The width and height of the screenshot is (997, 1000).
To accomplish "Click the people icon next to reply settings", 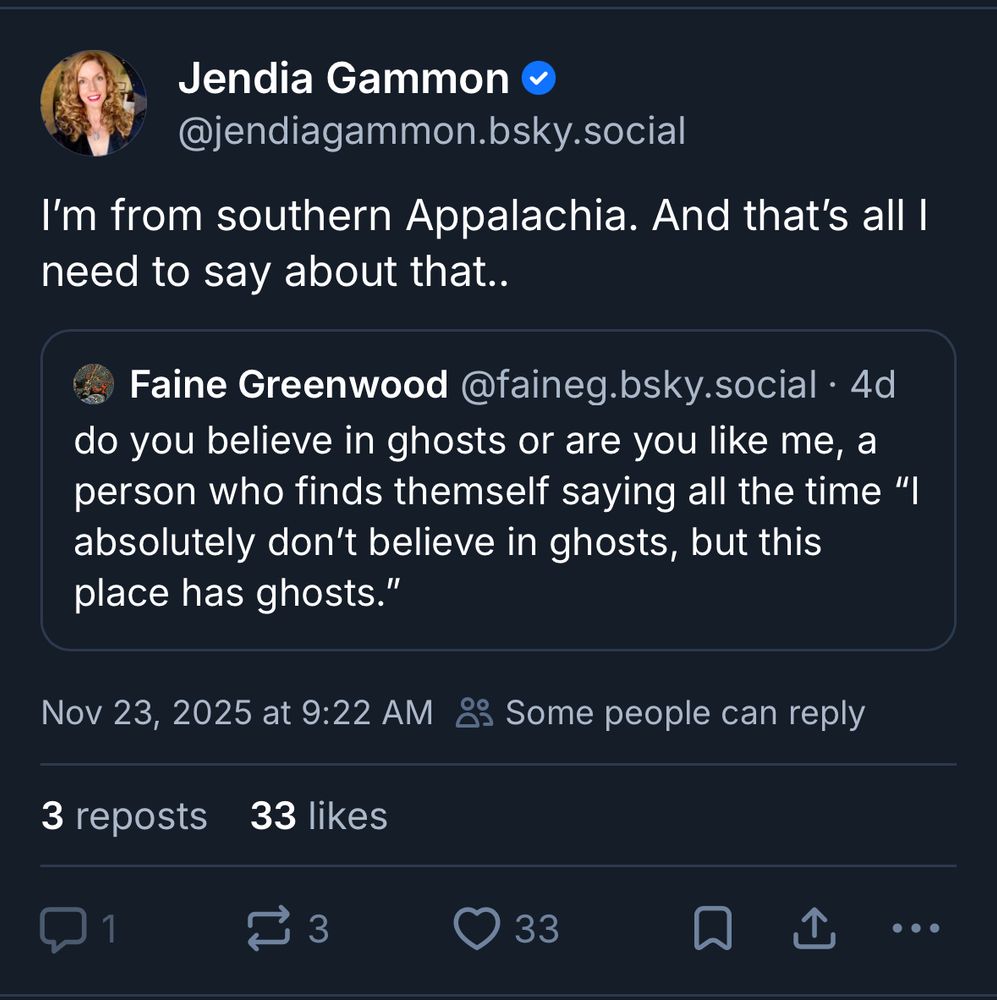I will pos(477,712).
